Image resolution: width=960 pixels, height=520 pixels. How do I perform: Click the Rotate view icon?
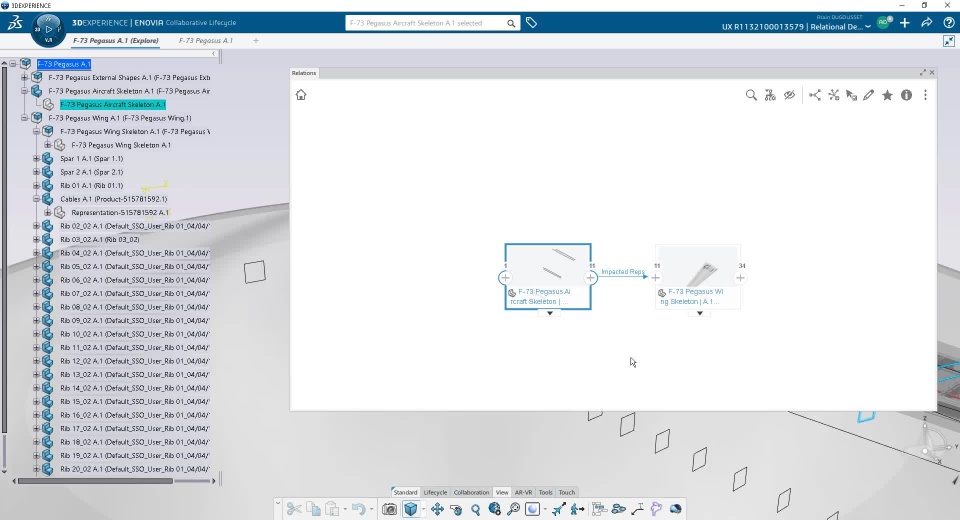click(456, 509)
